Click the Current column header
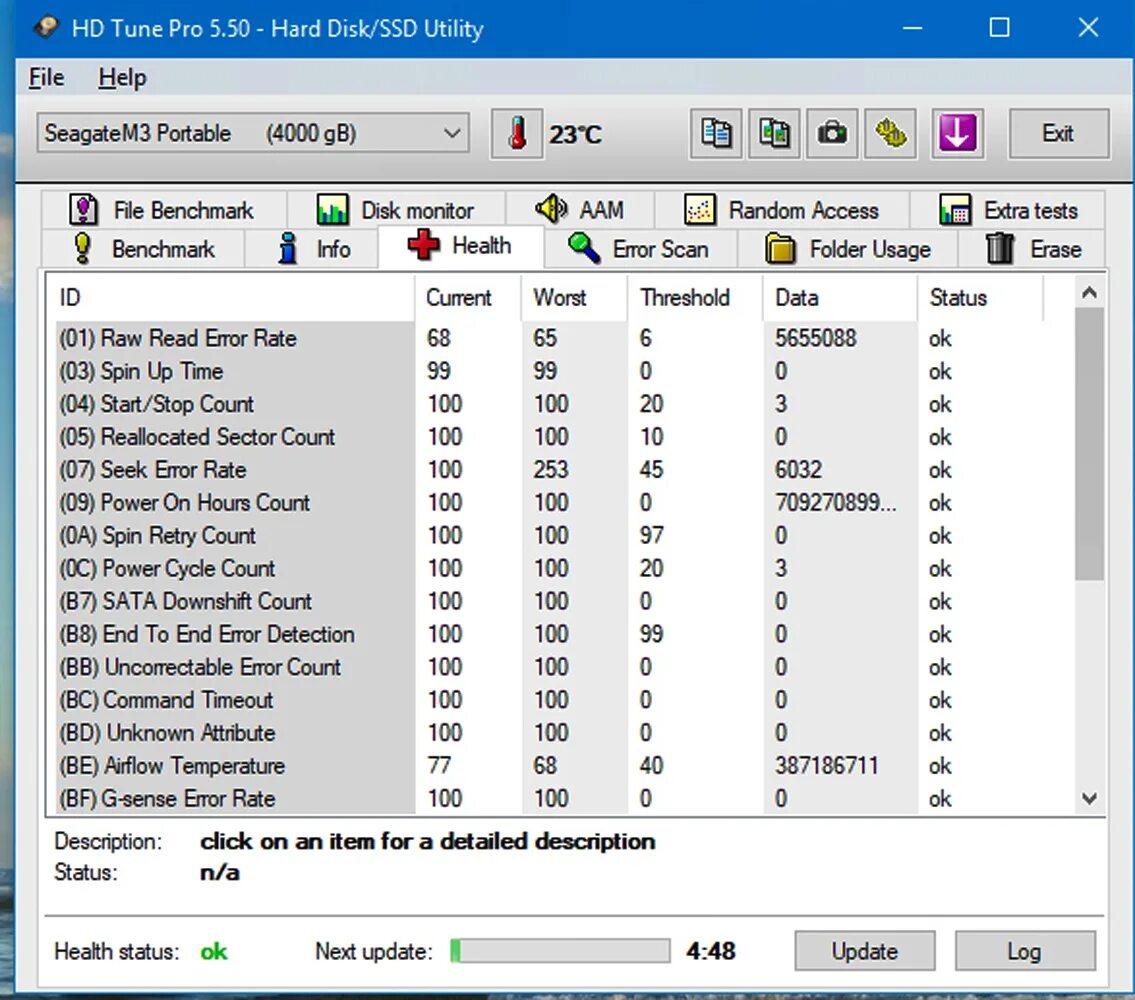The height and width of the screenshot is (1000, 1135). pos(468,298)
